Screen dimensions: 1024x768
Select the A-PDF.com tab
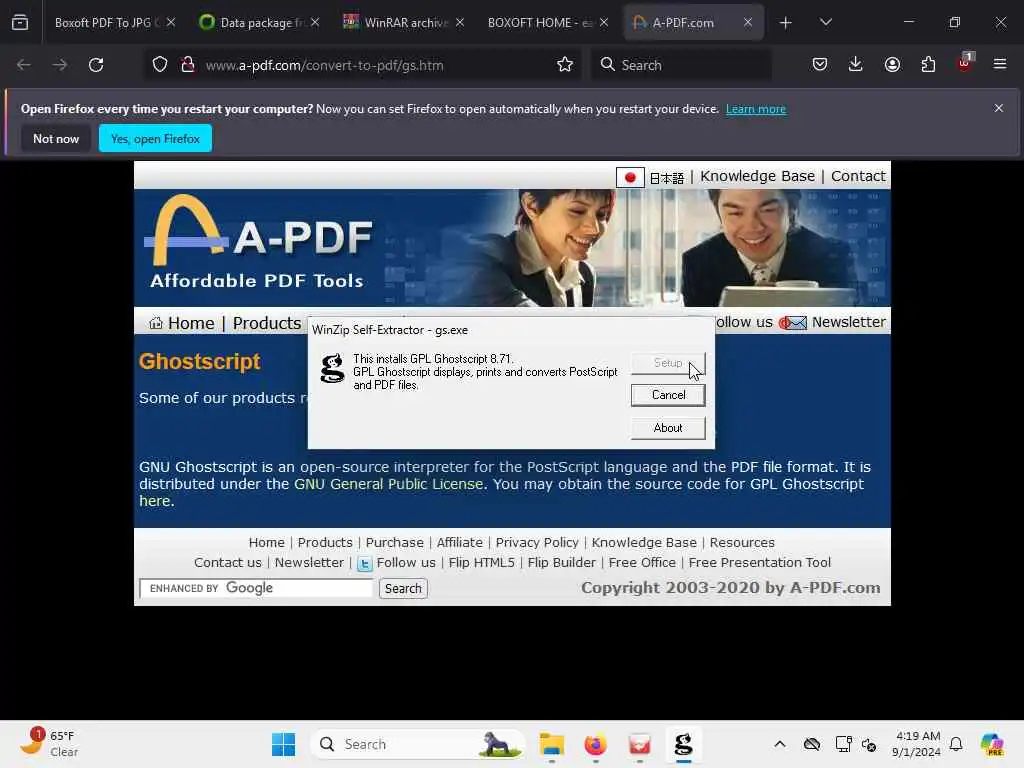point(692,22)
